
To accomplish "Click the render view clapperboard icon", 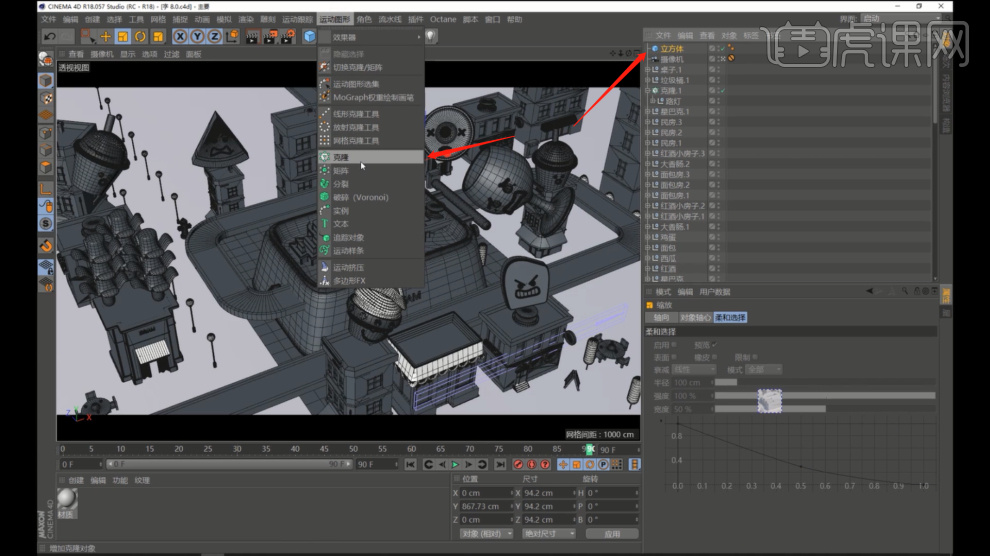I will [252, 37].
